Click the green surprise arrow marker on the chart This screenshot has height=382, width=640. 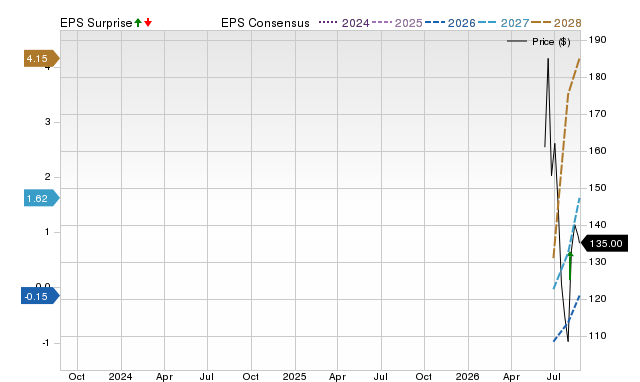(570, 266)
